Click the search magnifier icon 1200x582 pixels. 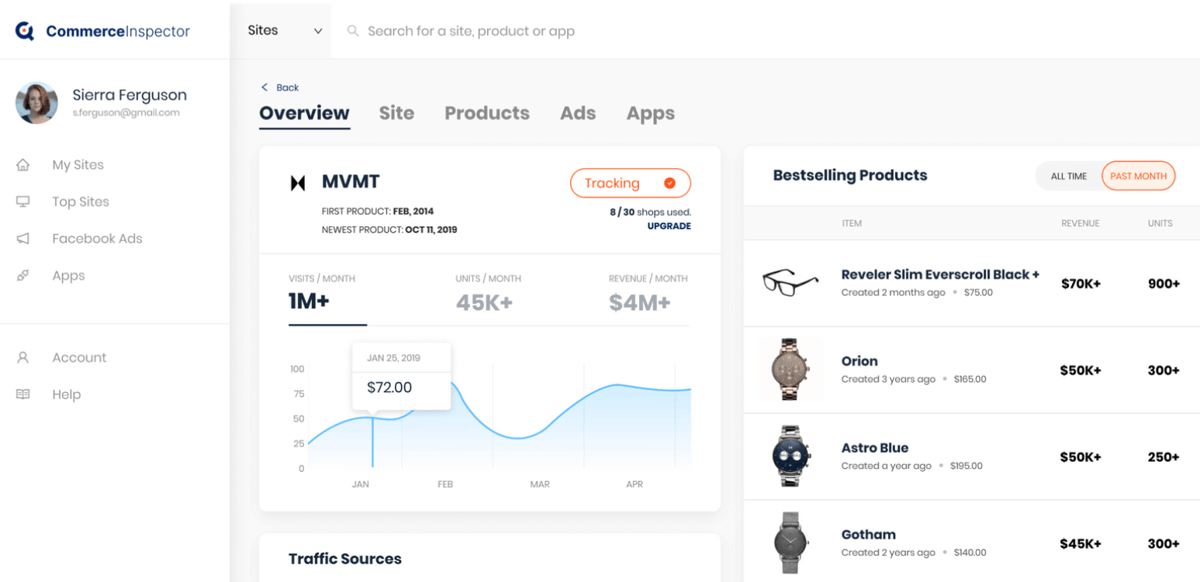[353, 31]
